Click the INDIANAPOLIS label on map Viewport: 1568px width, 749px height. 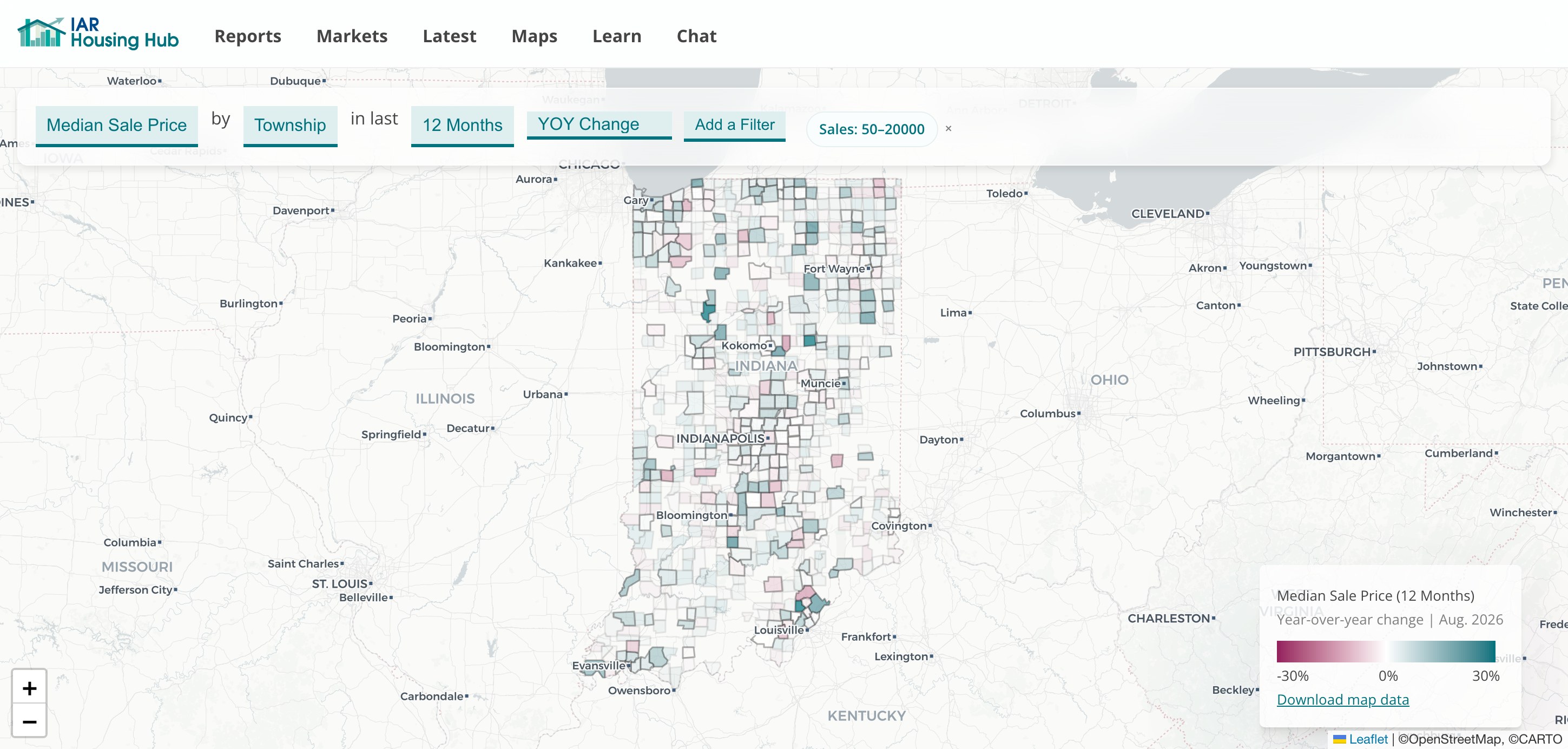coord(721,438)
